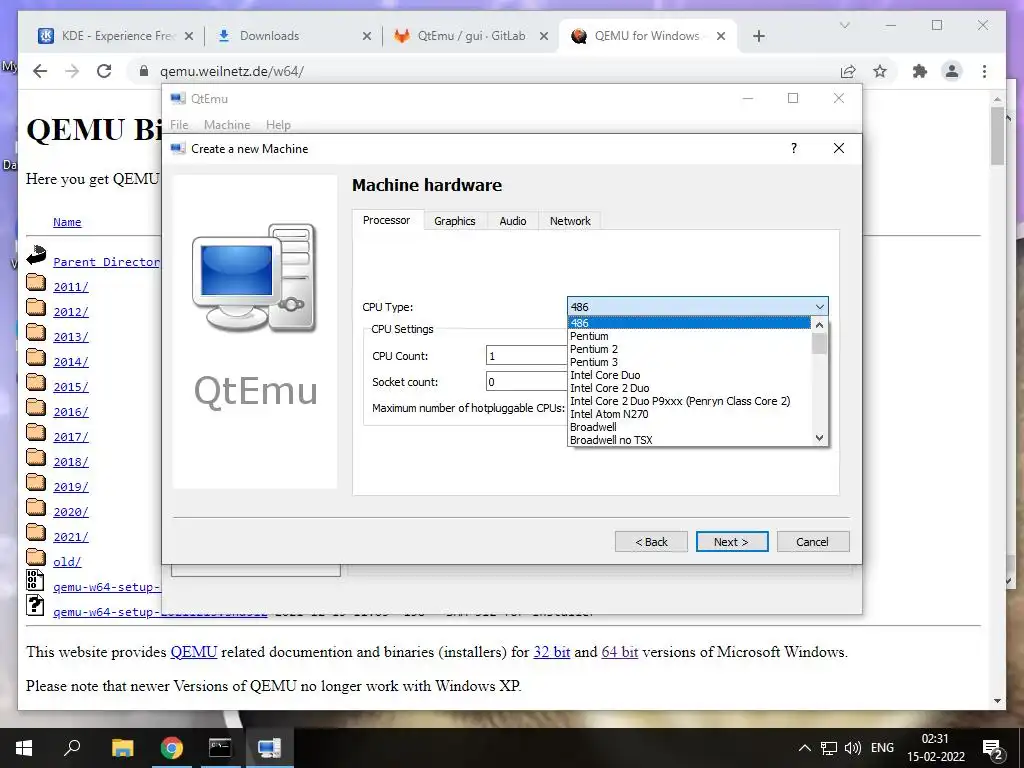The height and width of the screenshot is (768, 1024).
Task: Click CPU list scroll up arrow
Action: click(820, 325)
